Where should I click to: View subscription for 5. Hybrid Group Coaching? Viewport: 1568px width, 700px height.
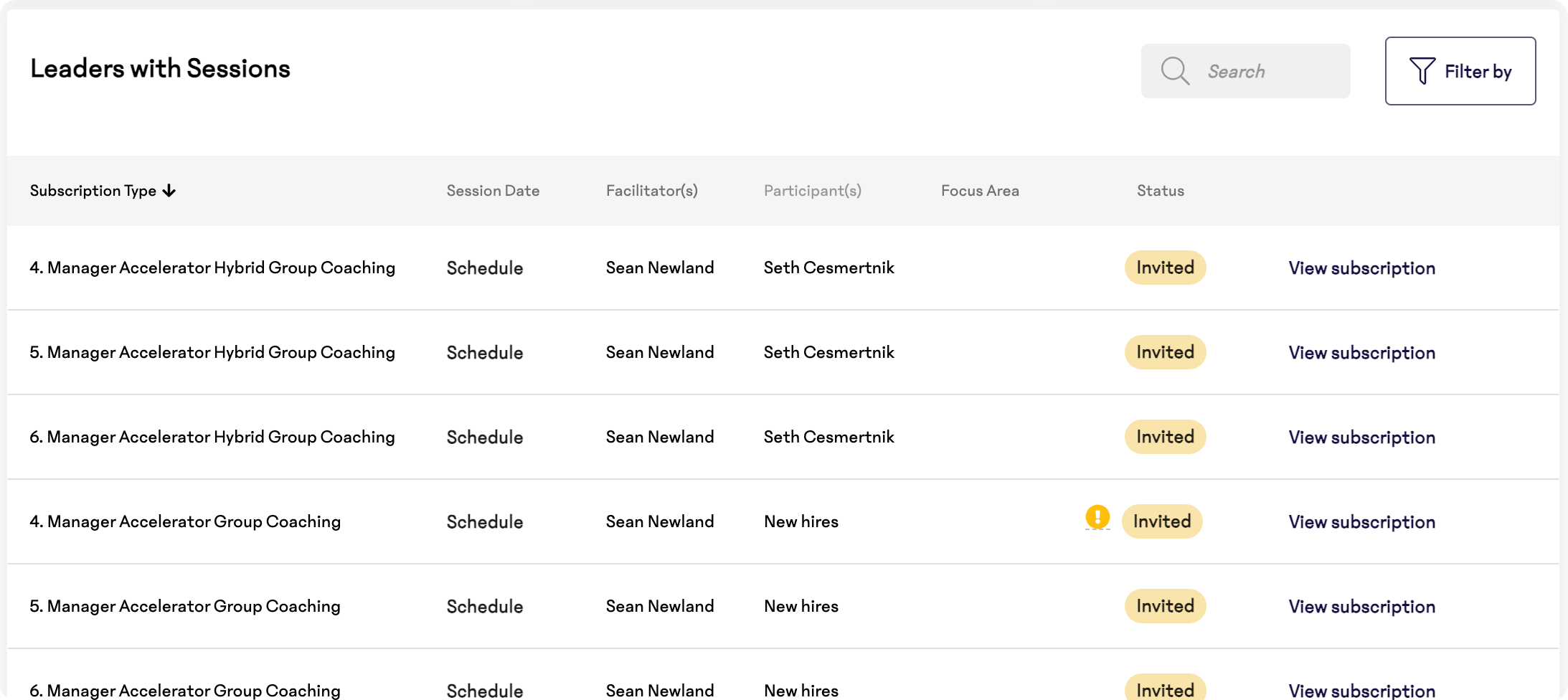[x=1362, y=353]
